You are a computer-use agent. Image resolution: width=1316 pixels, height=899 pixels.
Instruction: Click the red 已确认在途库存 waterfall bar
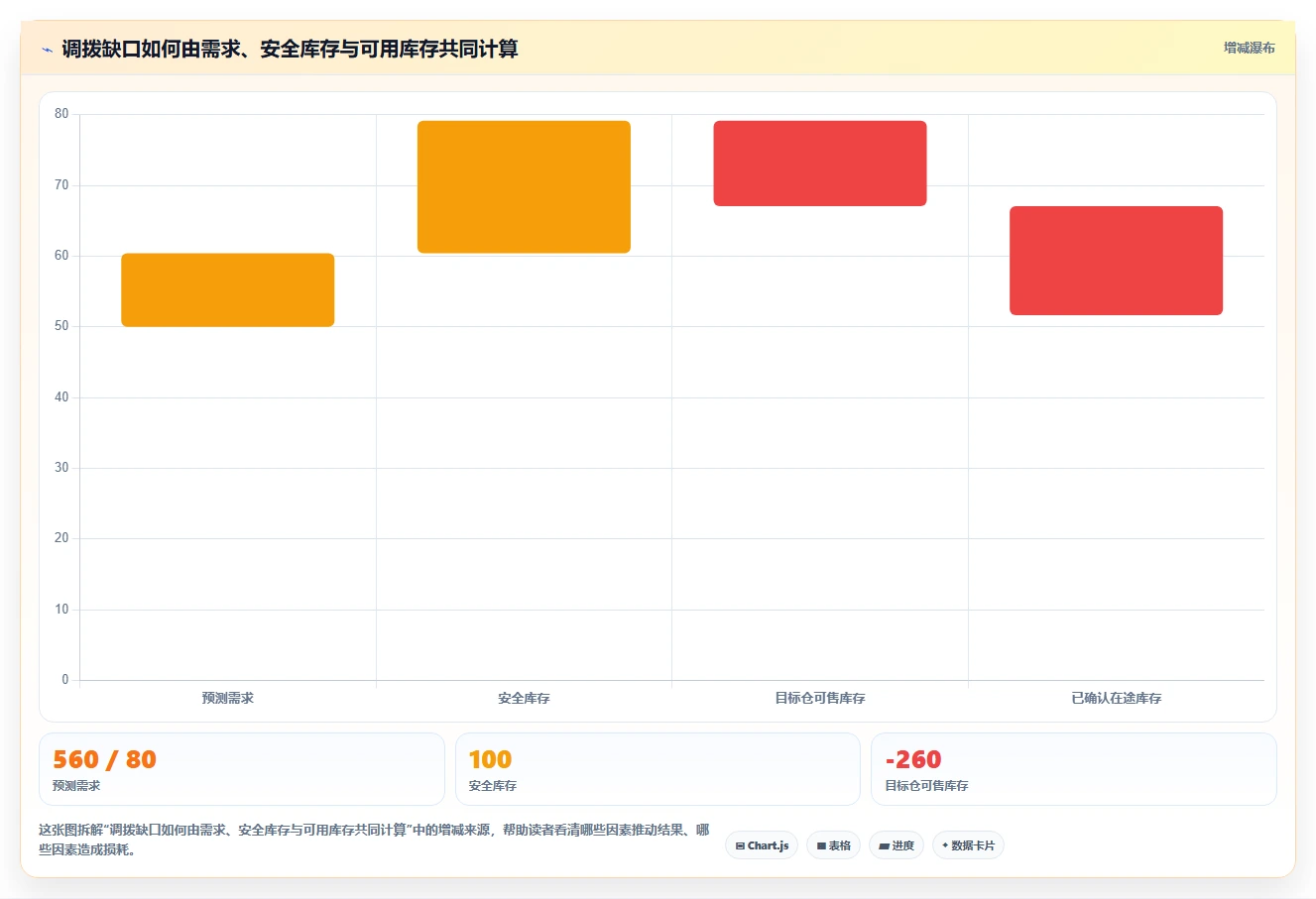(x=1116, y=261)
